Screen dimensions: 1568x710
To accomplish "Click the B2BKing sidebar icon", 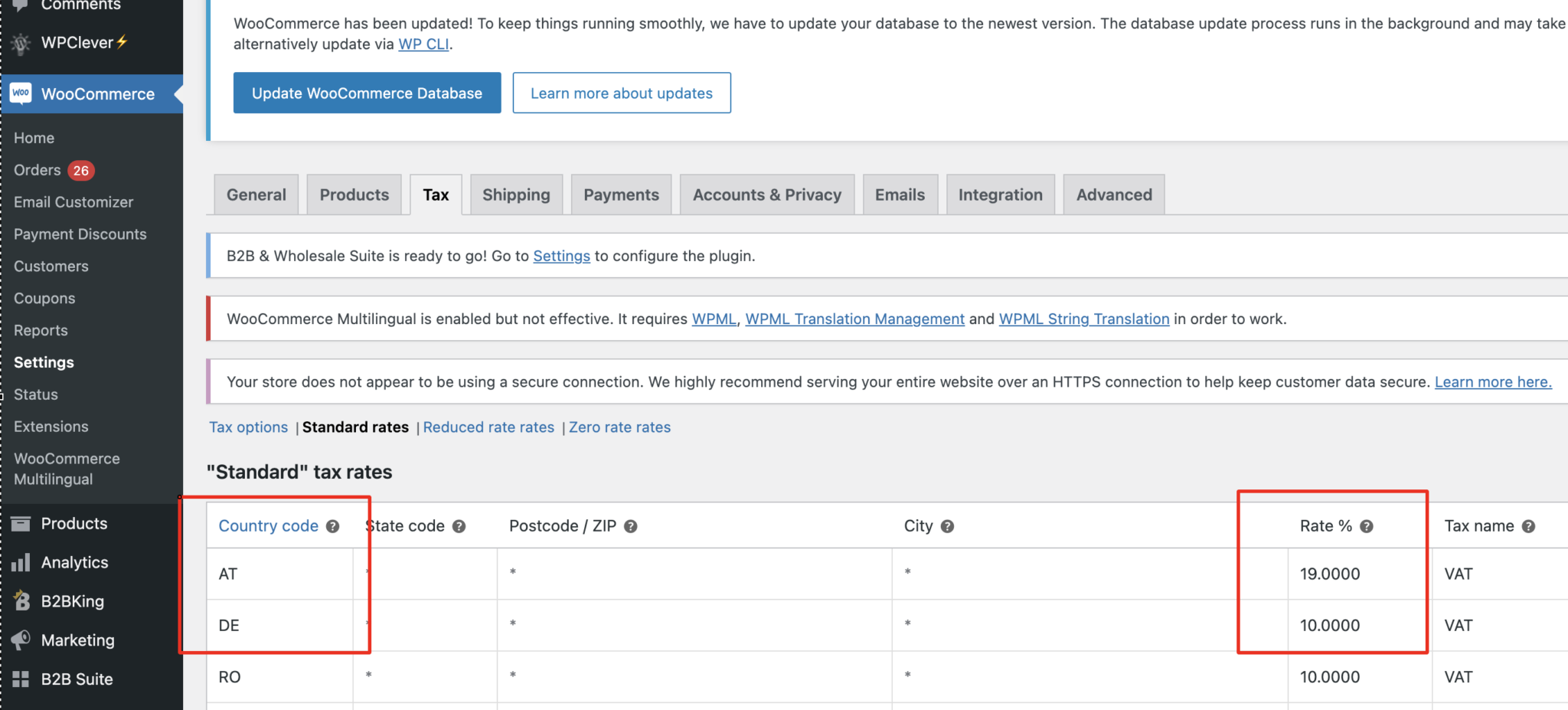I will pos(21,601).
